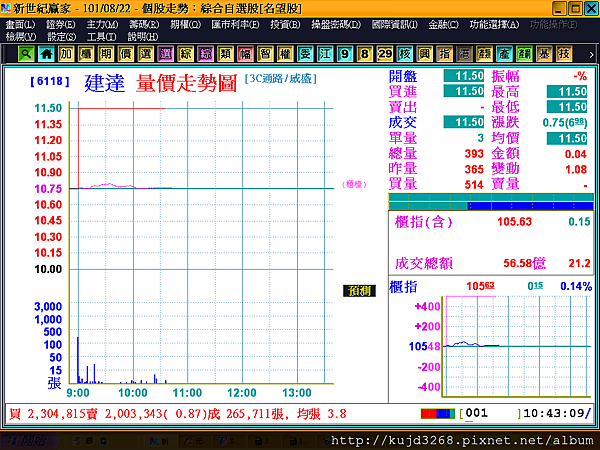Click the buy/sell ratio bar
The image size is (600, 450).
point(491,202)
